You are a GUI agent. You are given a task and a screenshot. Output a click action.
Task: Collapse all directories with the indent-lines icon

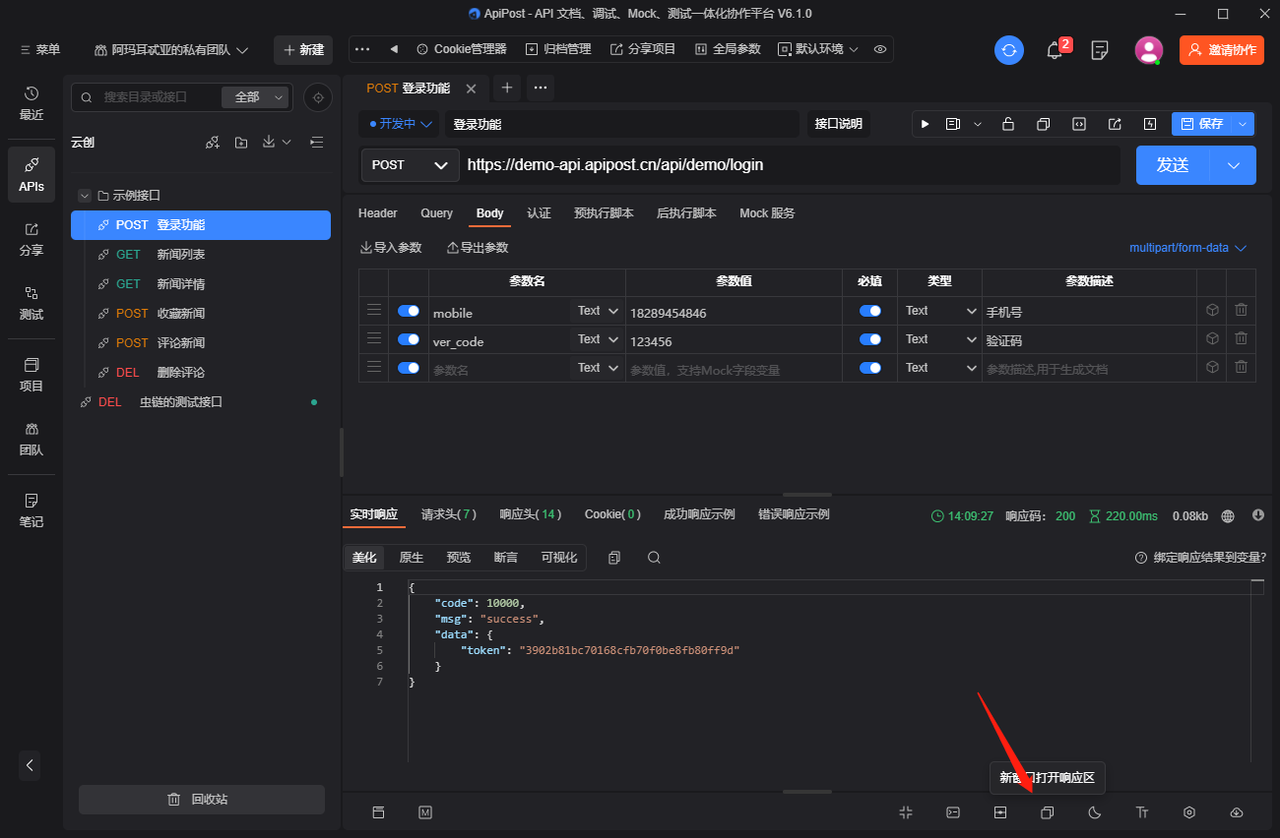(x=317, y=142)
